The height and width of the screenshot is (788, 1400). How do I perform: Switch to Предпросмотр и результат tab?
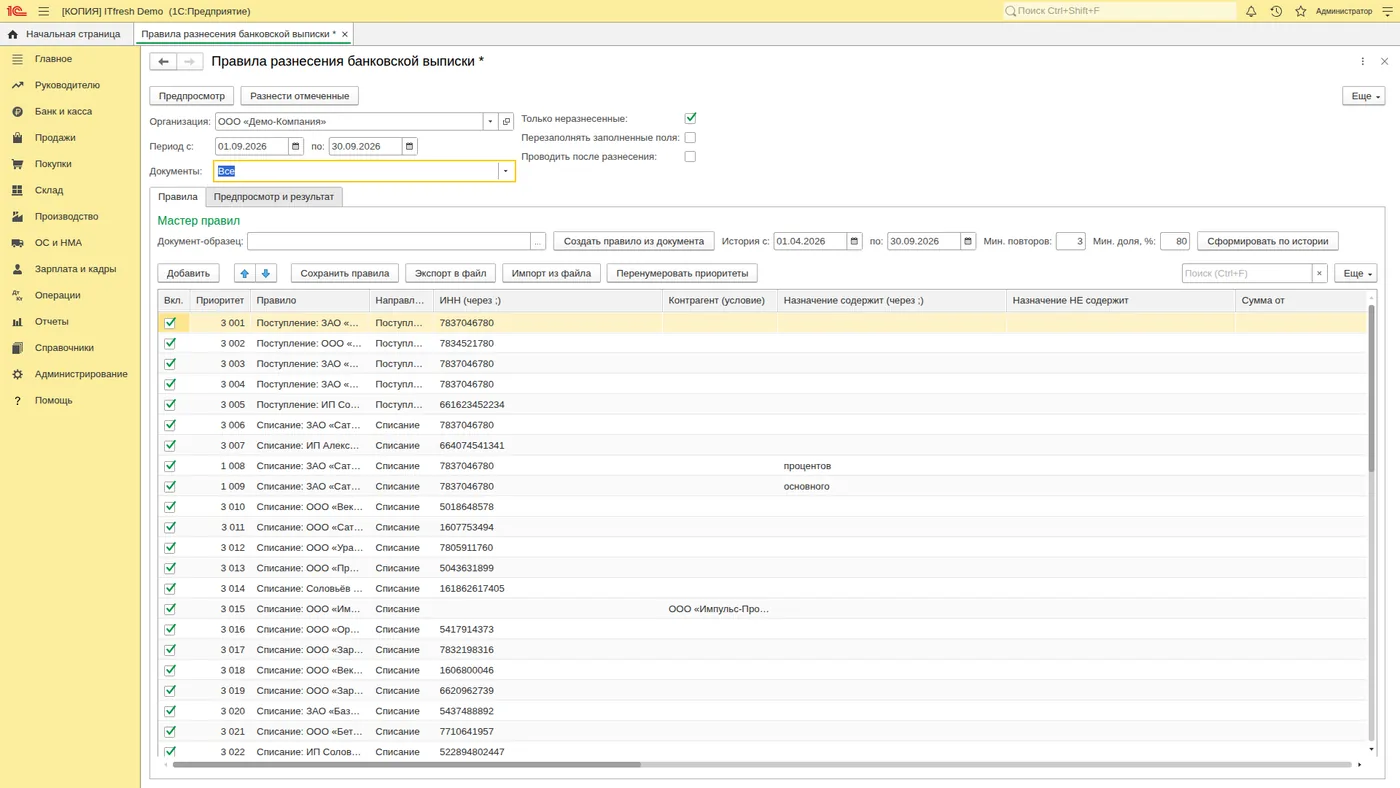[x=274, y=197]
